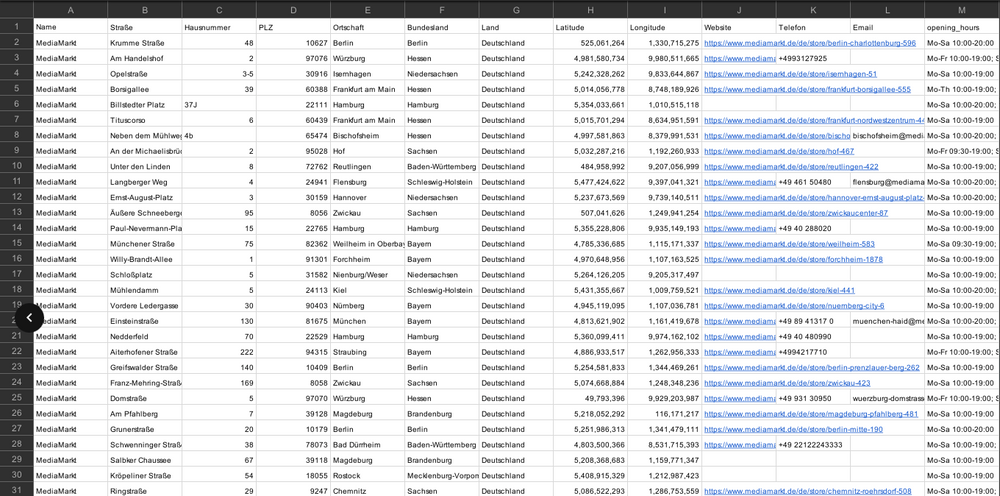This screenshot has height=496, width=1000.
Task: Select the '37J' house number cell
Action: pyautogui.click(x=219, y=105)
